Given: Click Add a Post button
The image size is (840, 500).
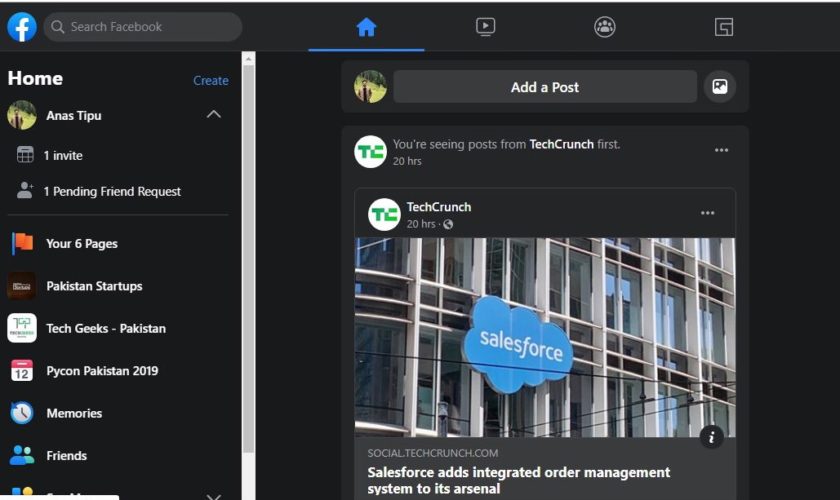Looking at the screenshot, I should pos(545,87).
